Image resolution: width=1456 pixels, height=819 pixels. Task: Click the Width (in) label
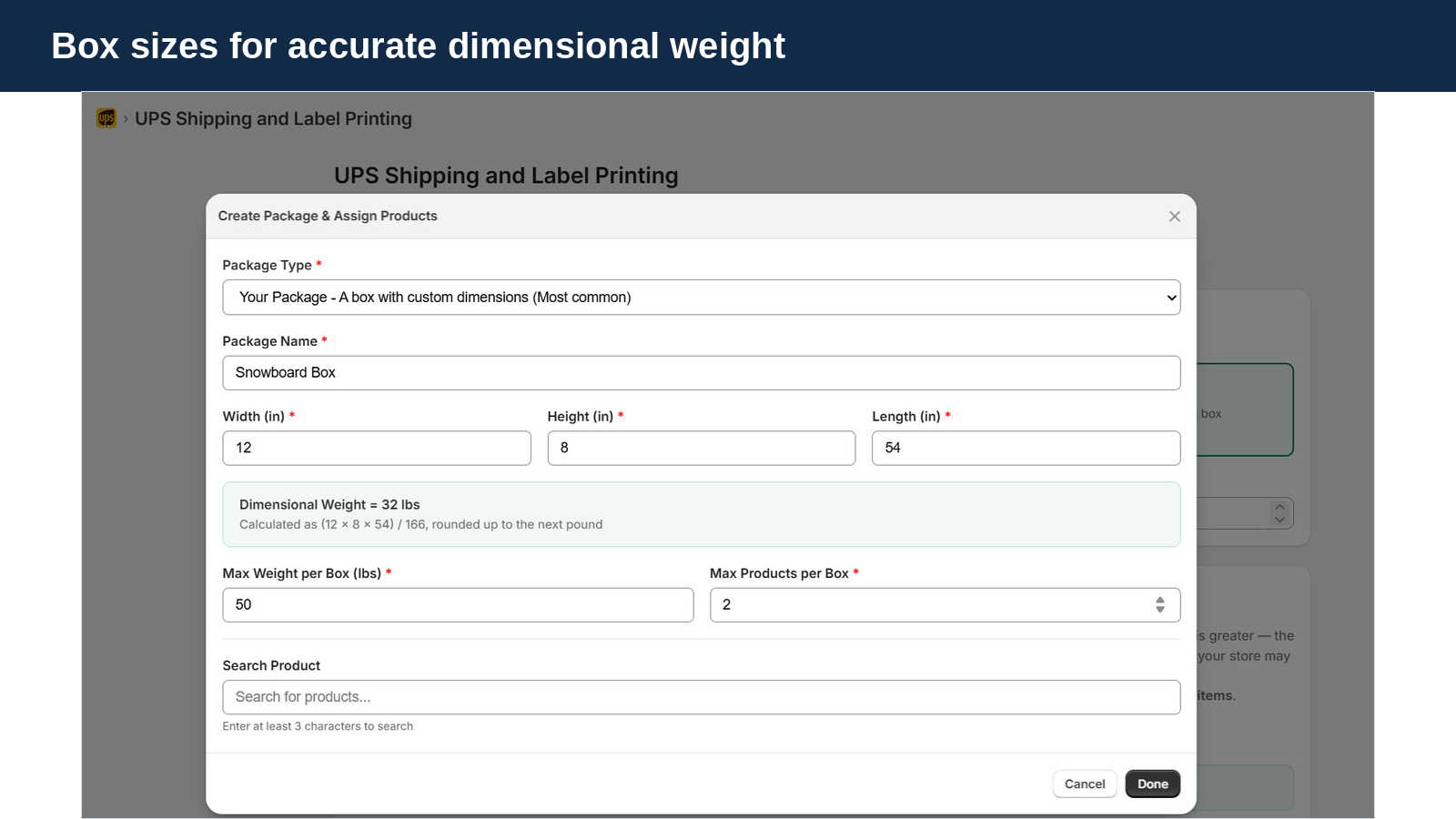(254, 417)
